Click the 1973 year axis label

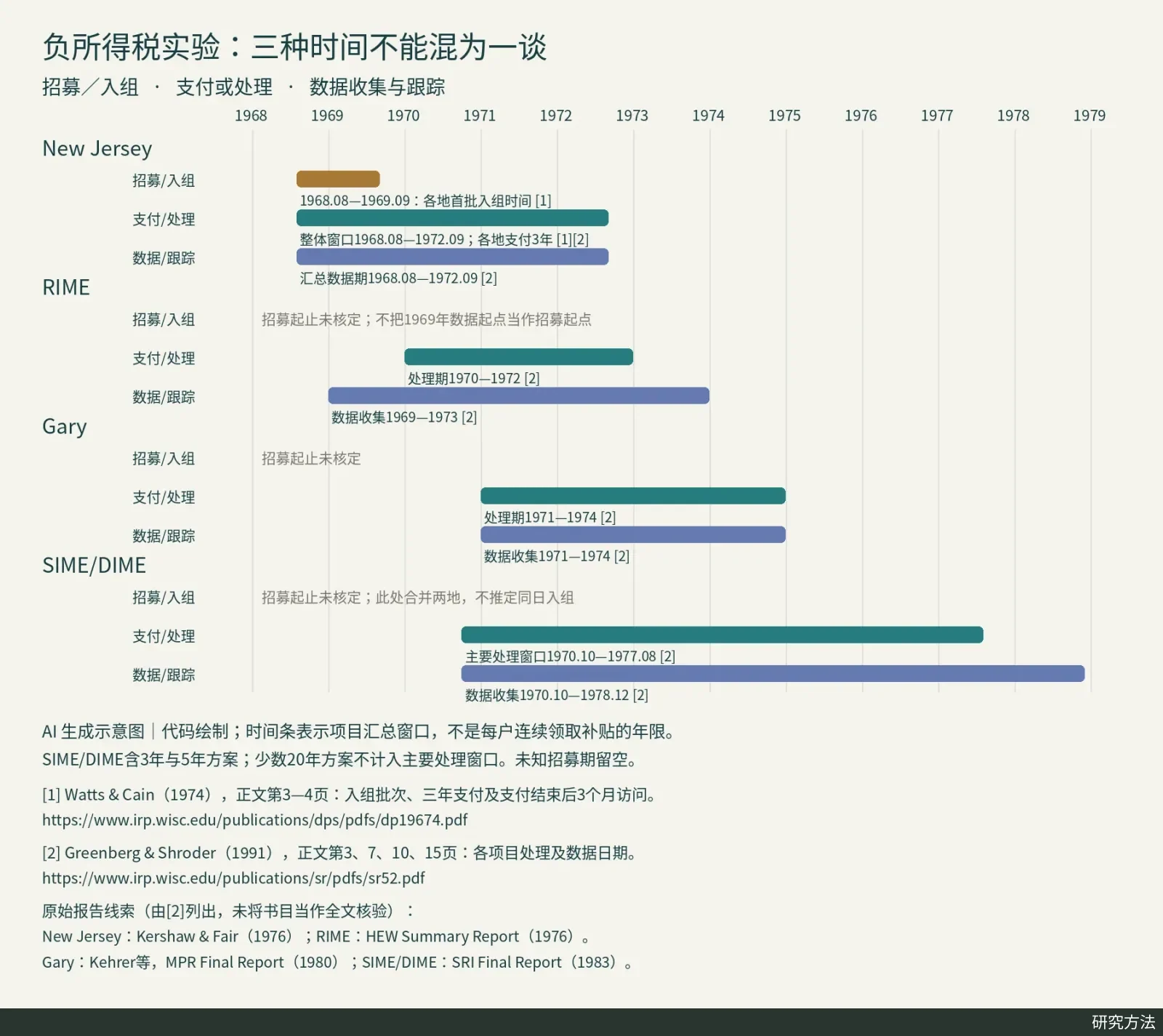tap(632, 116)
